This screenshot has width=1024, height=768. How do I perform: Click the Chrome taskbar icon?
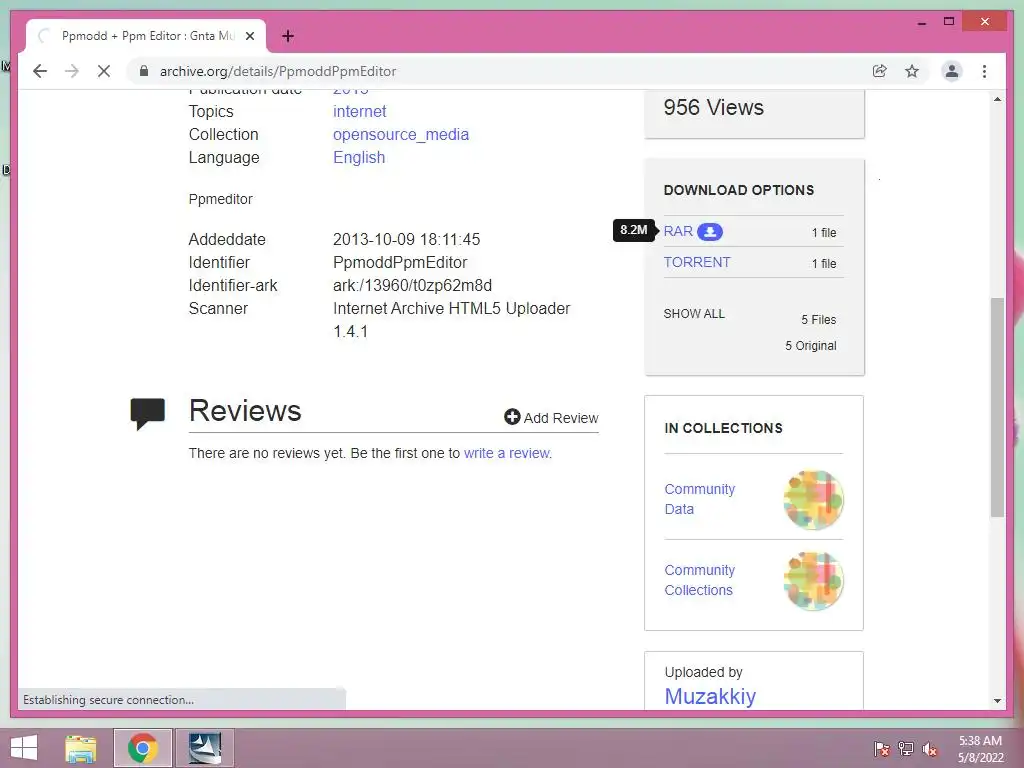click(143, 748)
